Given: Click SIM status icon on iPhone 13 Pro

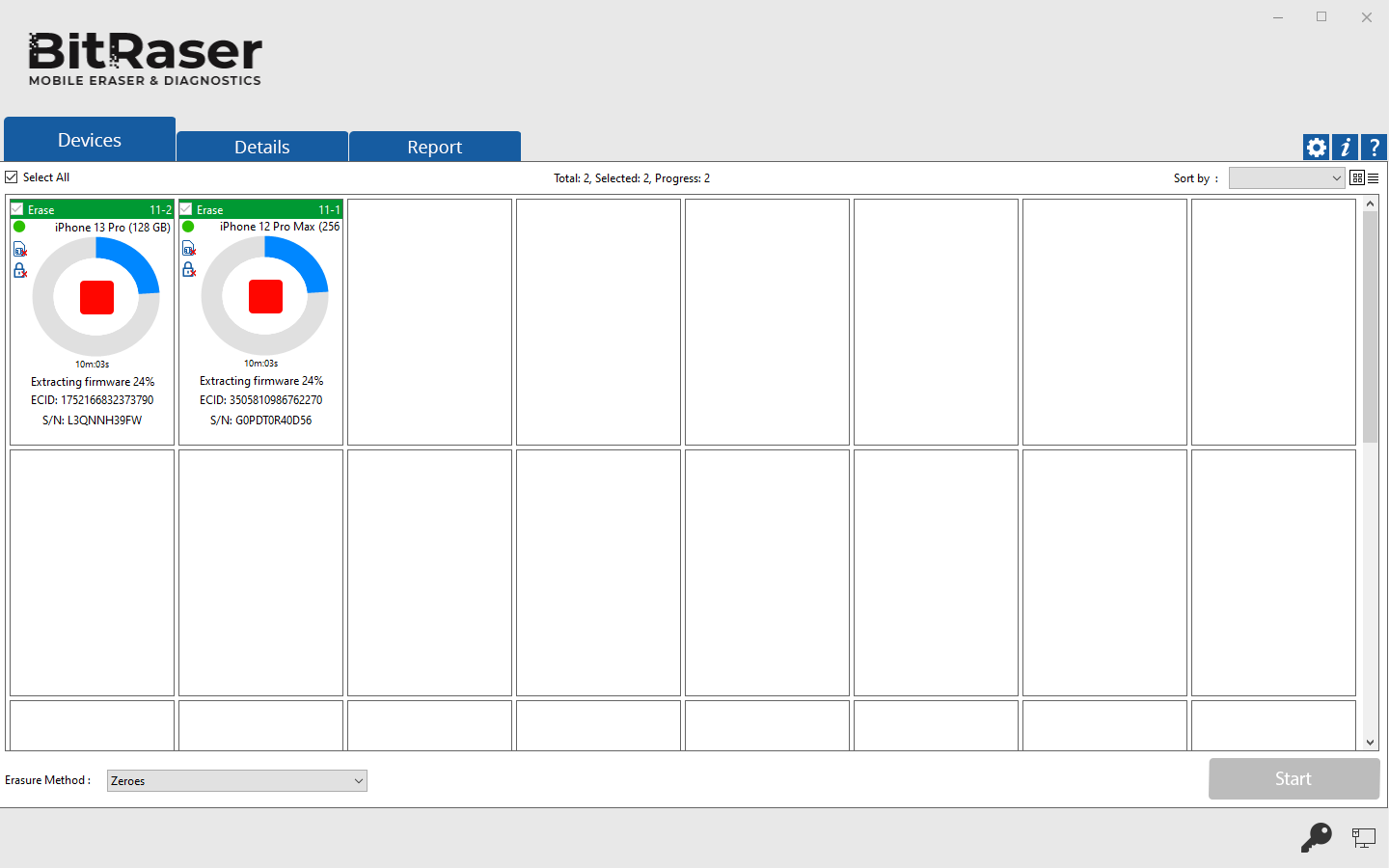Looking at the screenshot, I should coord(20,250).
